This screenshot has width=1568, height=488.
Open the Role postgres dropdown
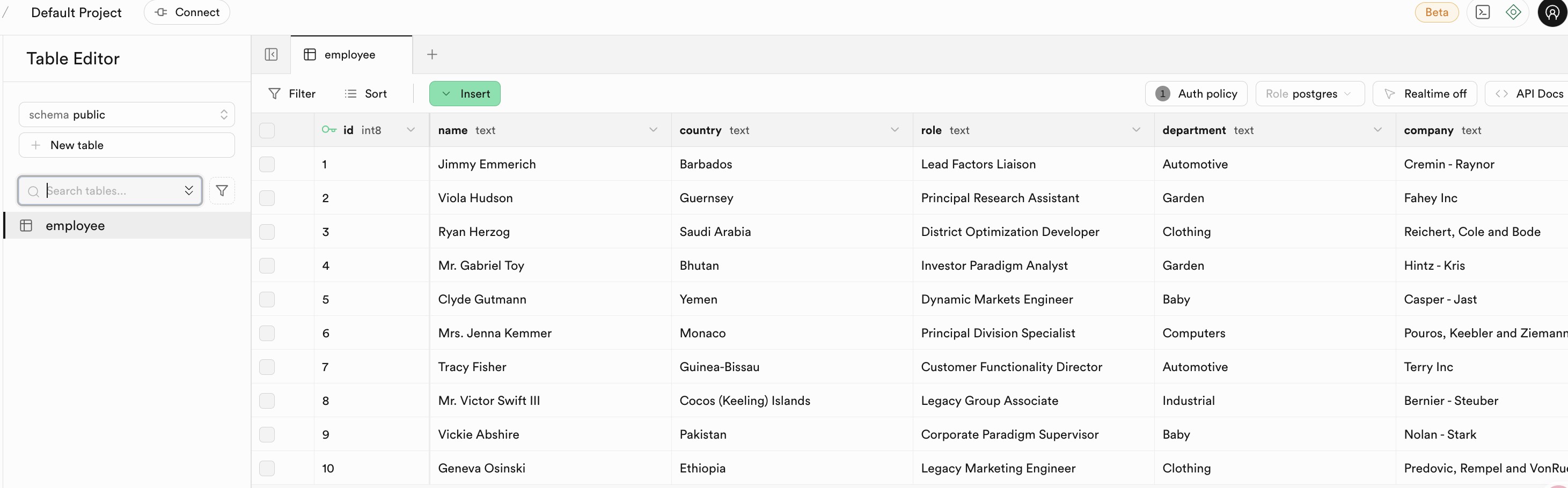[1309, 94]
